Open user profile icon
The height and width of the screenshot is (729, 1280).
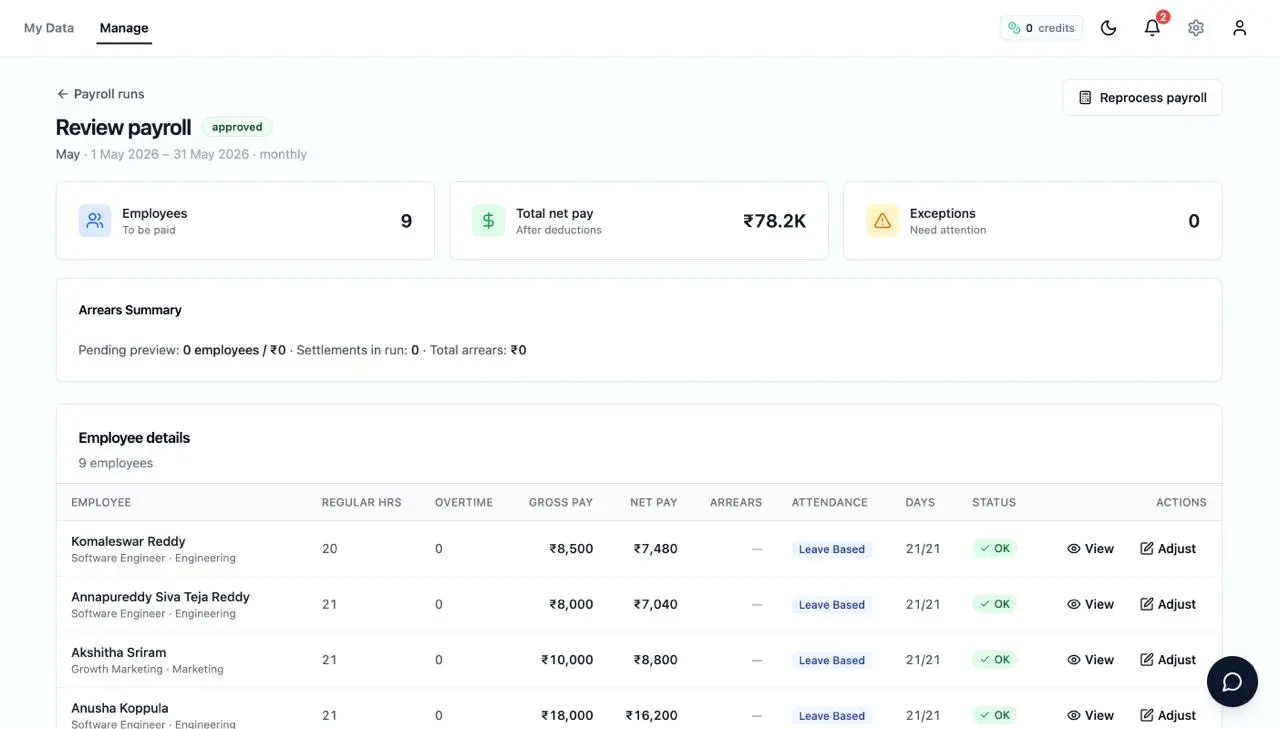click(x=1240, y=28)
